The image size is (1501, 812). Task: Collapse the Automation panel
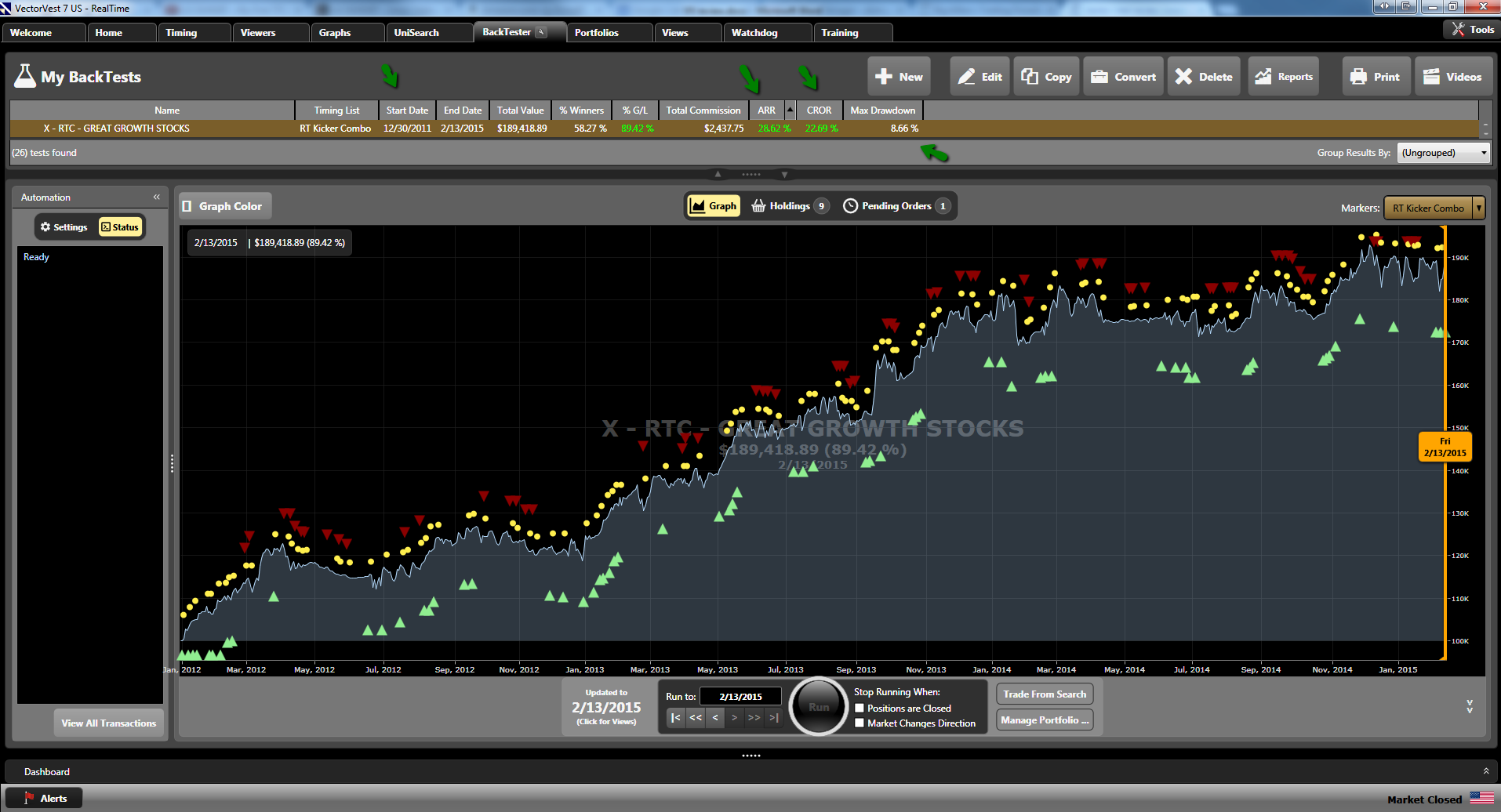pos(157,198)
